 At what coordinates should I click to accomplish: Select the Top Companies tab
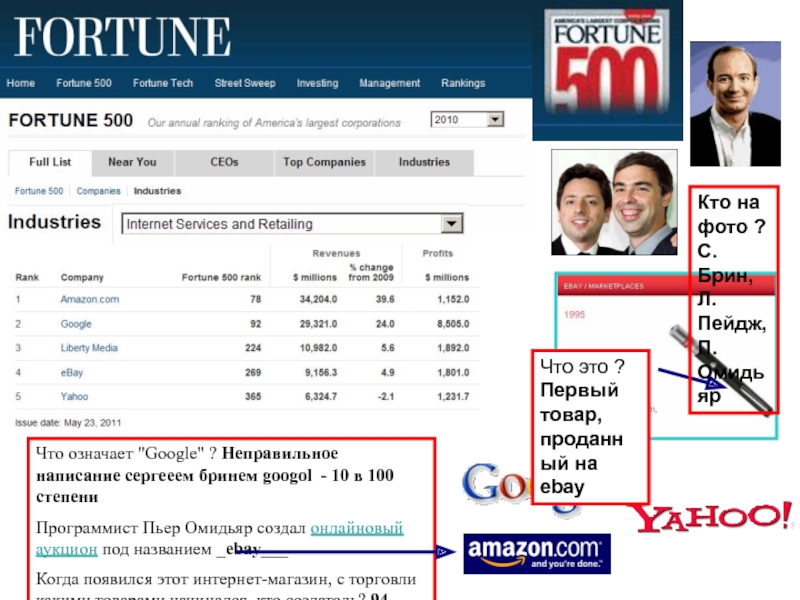pyautogui.click(x=324, y=162)
